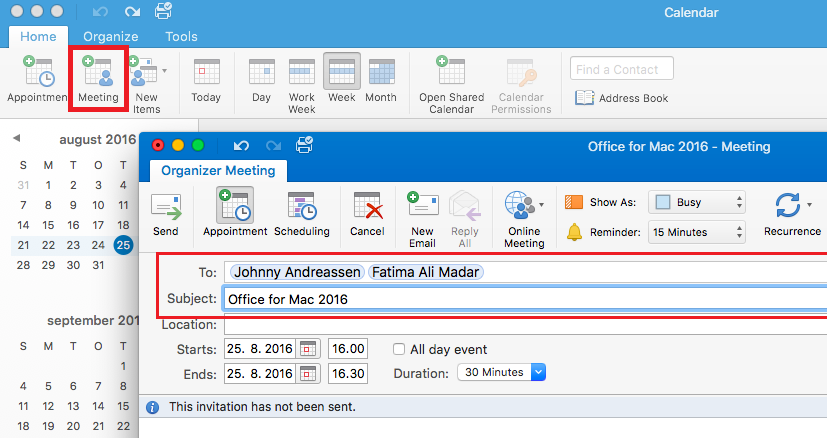Select the Week view

point(342,79)
